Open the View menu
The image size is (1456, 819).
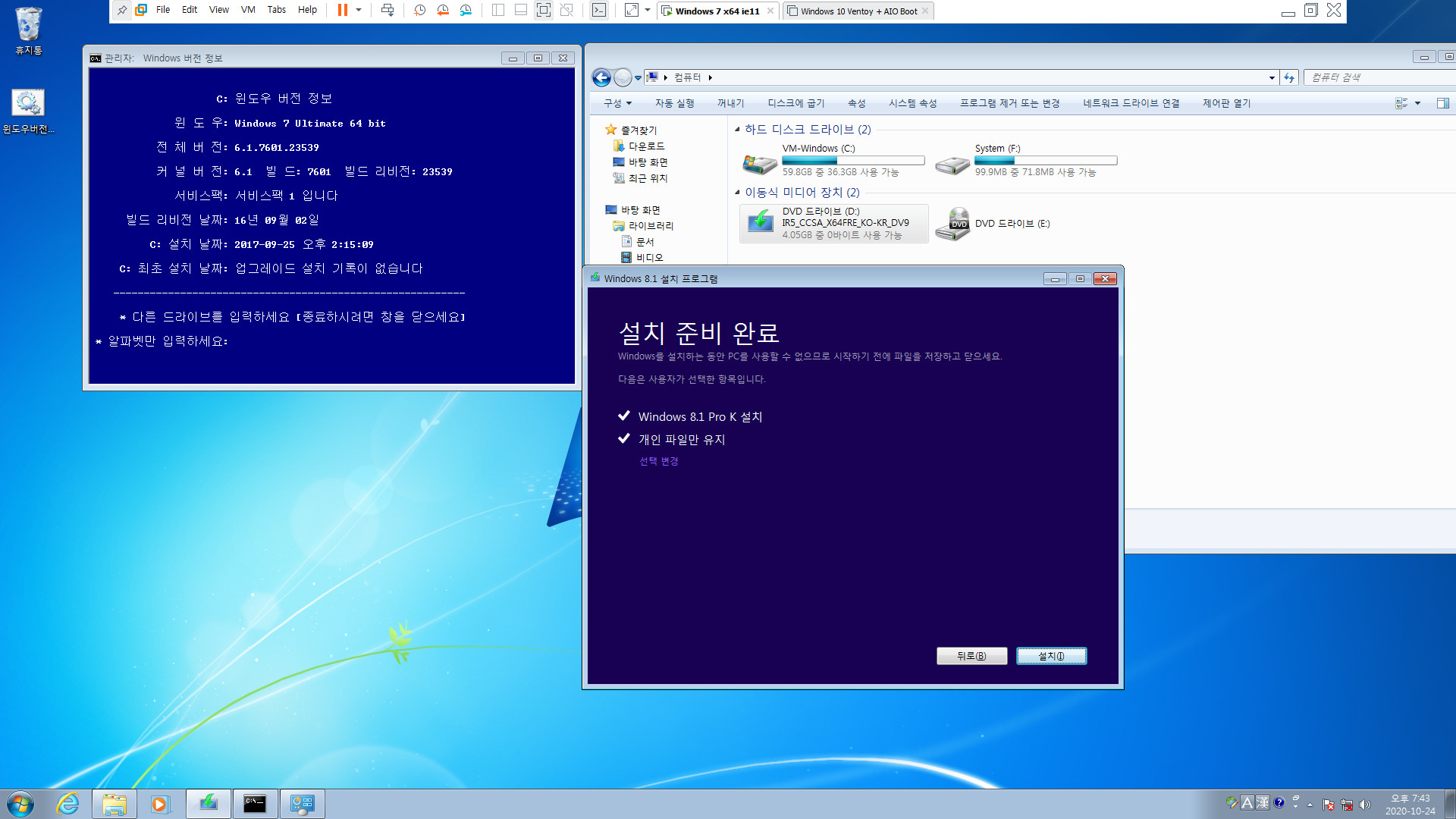coord(219,10)
